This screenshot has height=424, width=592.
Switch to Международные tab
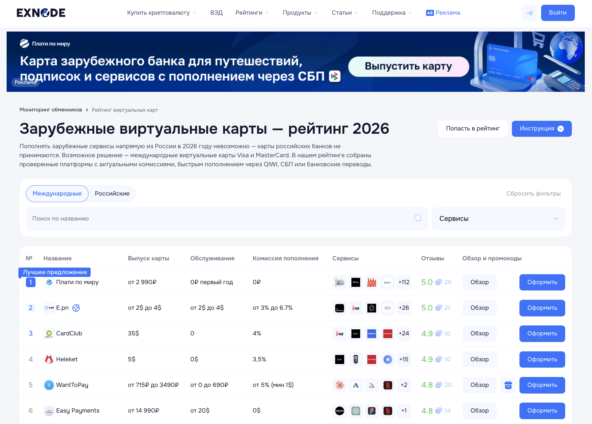57,194
